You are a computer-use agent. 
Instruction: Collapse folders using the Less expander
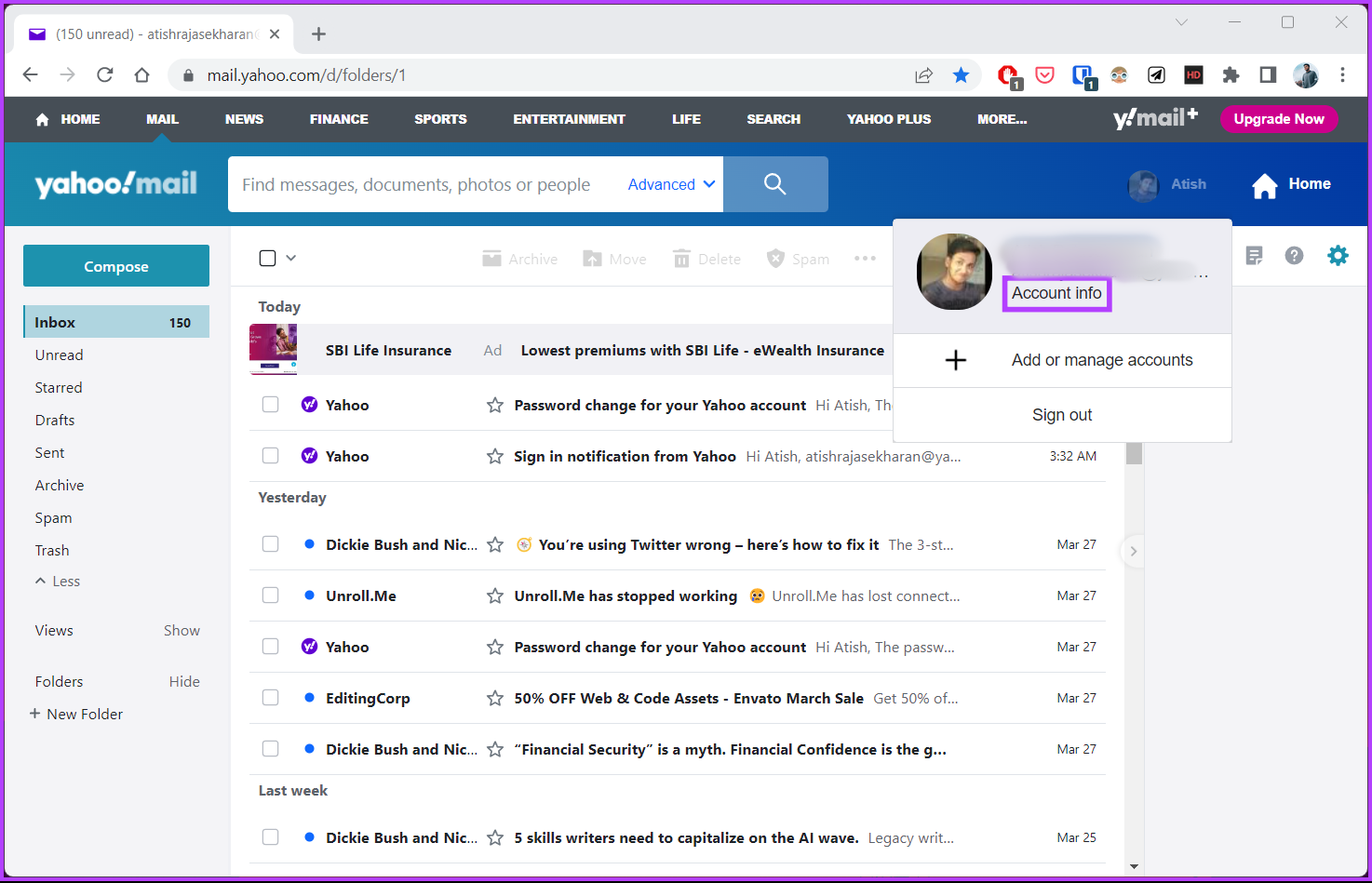point(58,581)
